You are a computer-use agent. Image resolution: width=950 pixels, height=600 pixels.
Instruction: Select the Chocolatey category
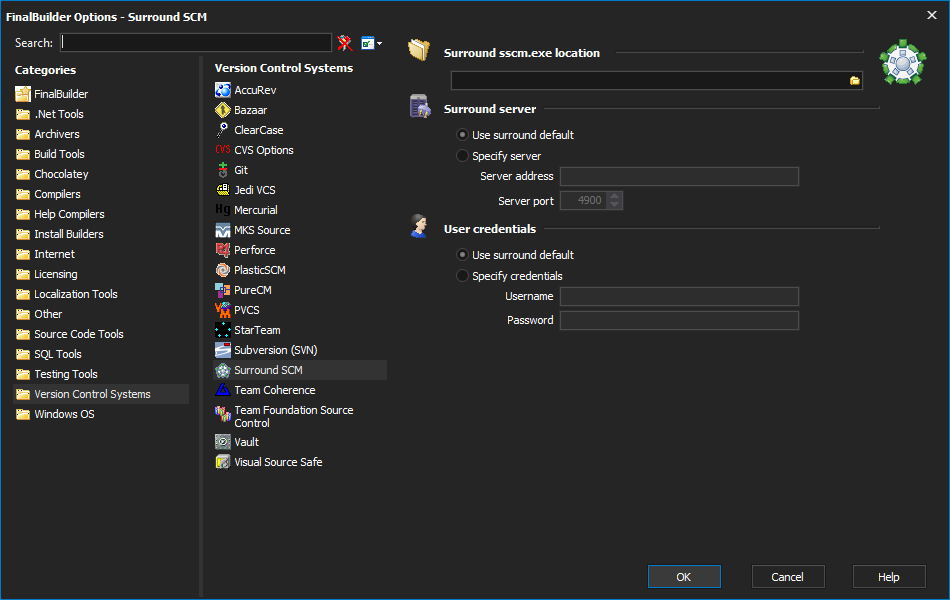61,174
